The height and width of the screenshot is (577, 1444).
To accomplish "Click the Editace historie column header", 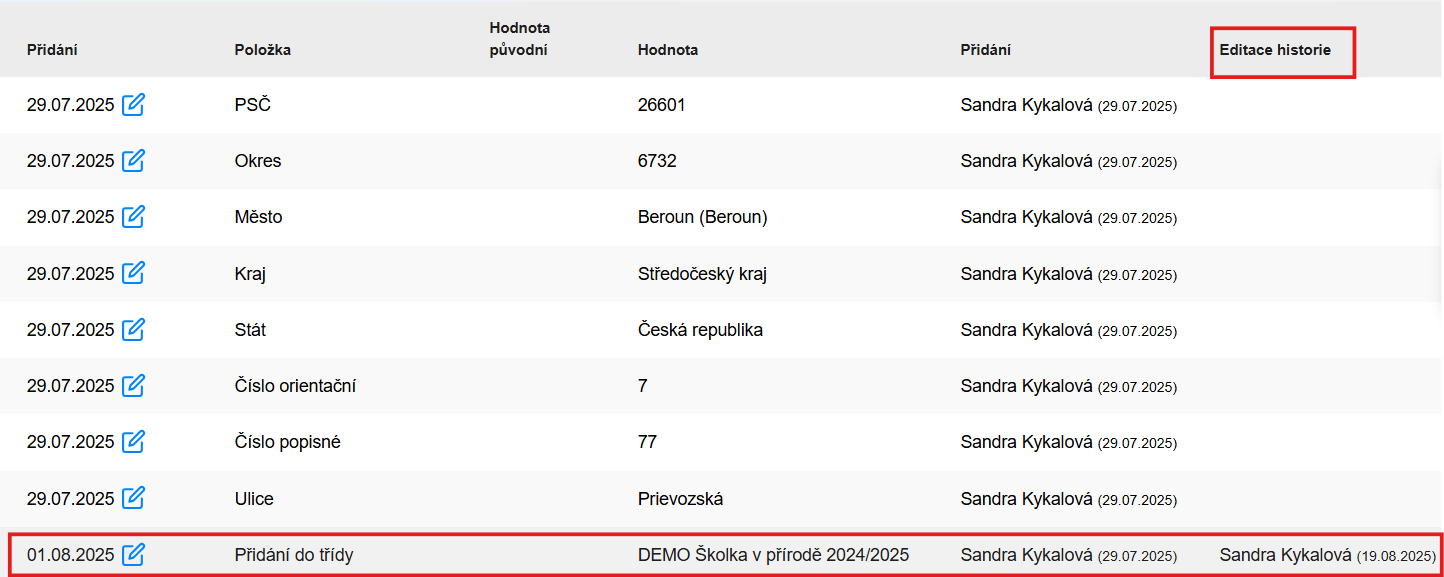I will (1275, 50).
